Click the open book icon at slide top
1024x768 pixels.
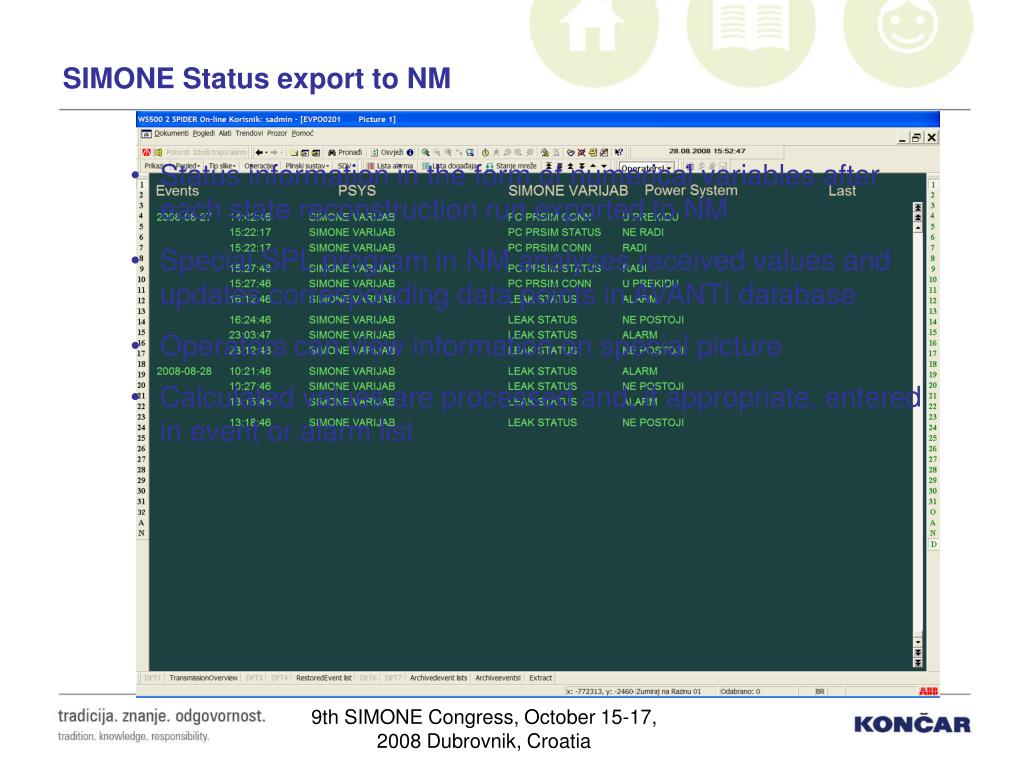point(750,27)
